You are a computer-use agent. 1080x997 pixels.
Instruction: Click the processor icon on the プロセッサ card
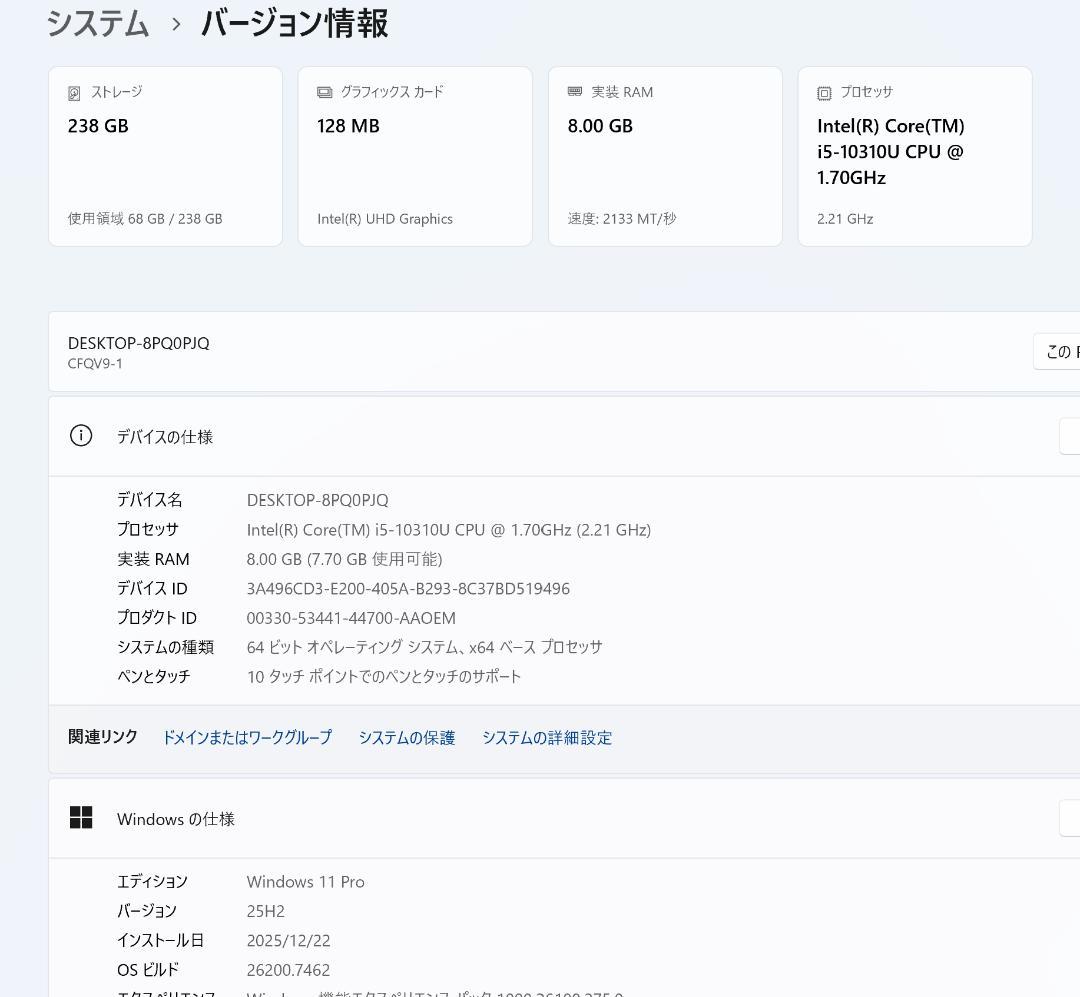tap(823, 92)
